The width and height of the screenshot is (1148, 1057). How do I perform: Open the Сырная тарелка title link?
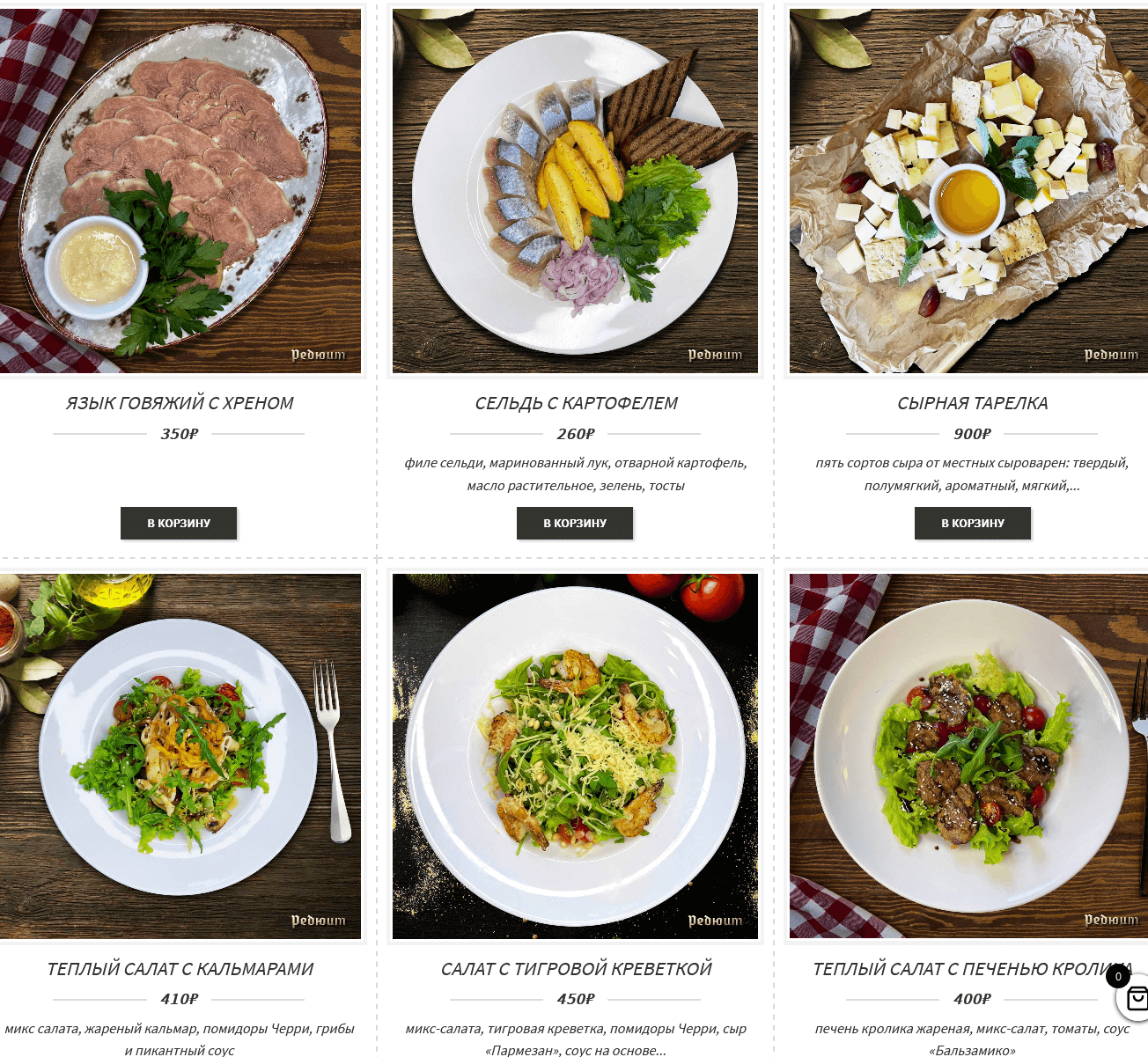tap(973, 403)
